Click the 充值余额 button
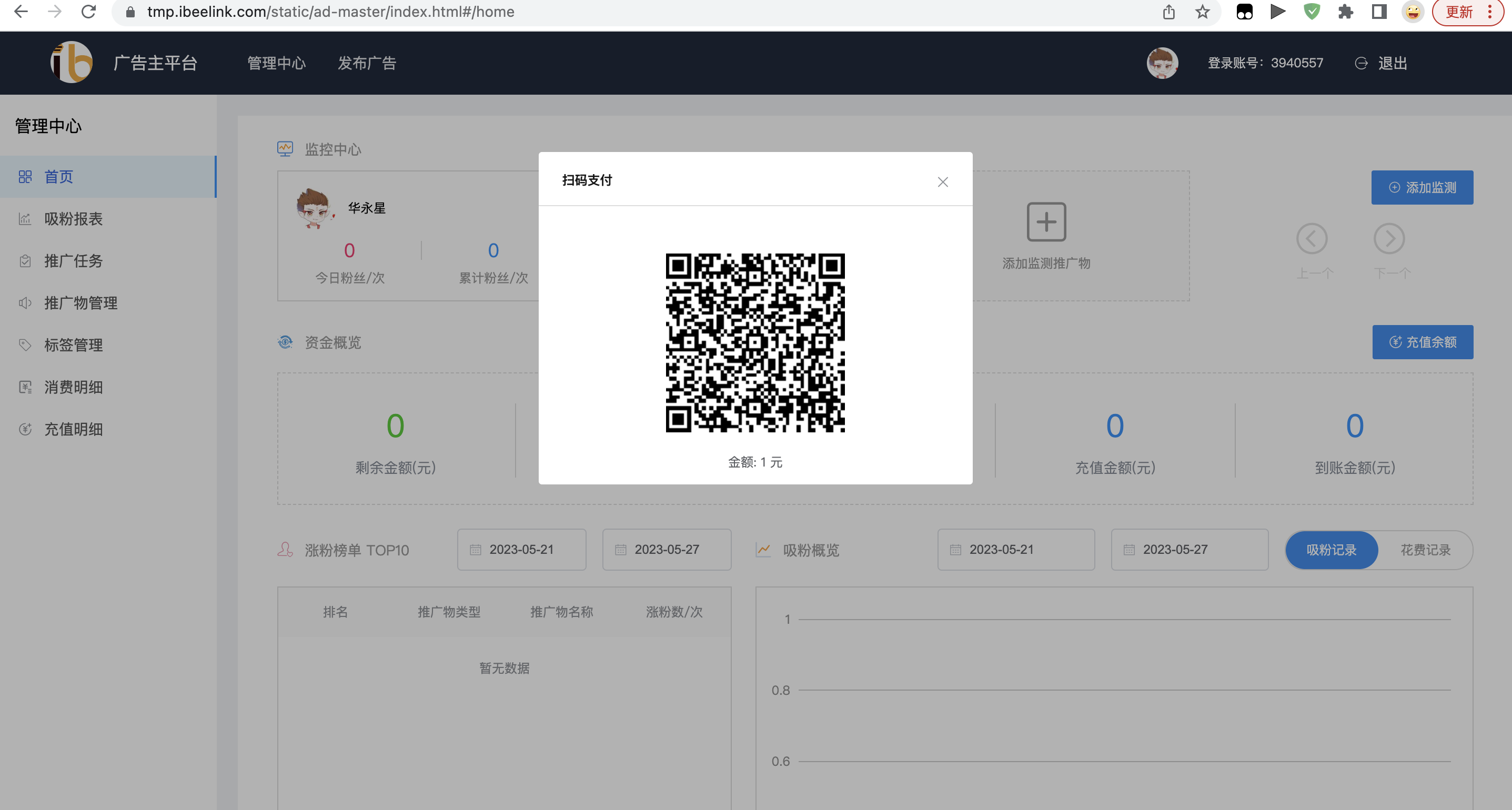Viewport: 1512px width, 810px height. [1422, 342]
